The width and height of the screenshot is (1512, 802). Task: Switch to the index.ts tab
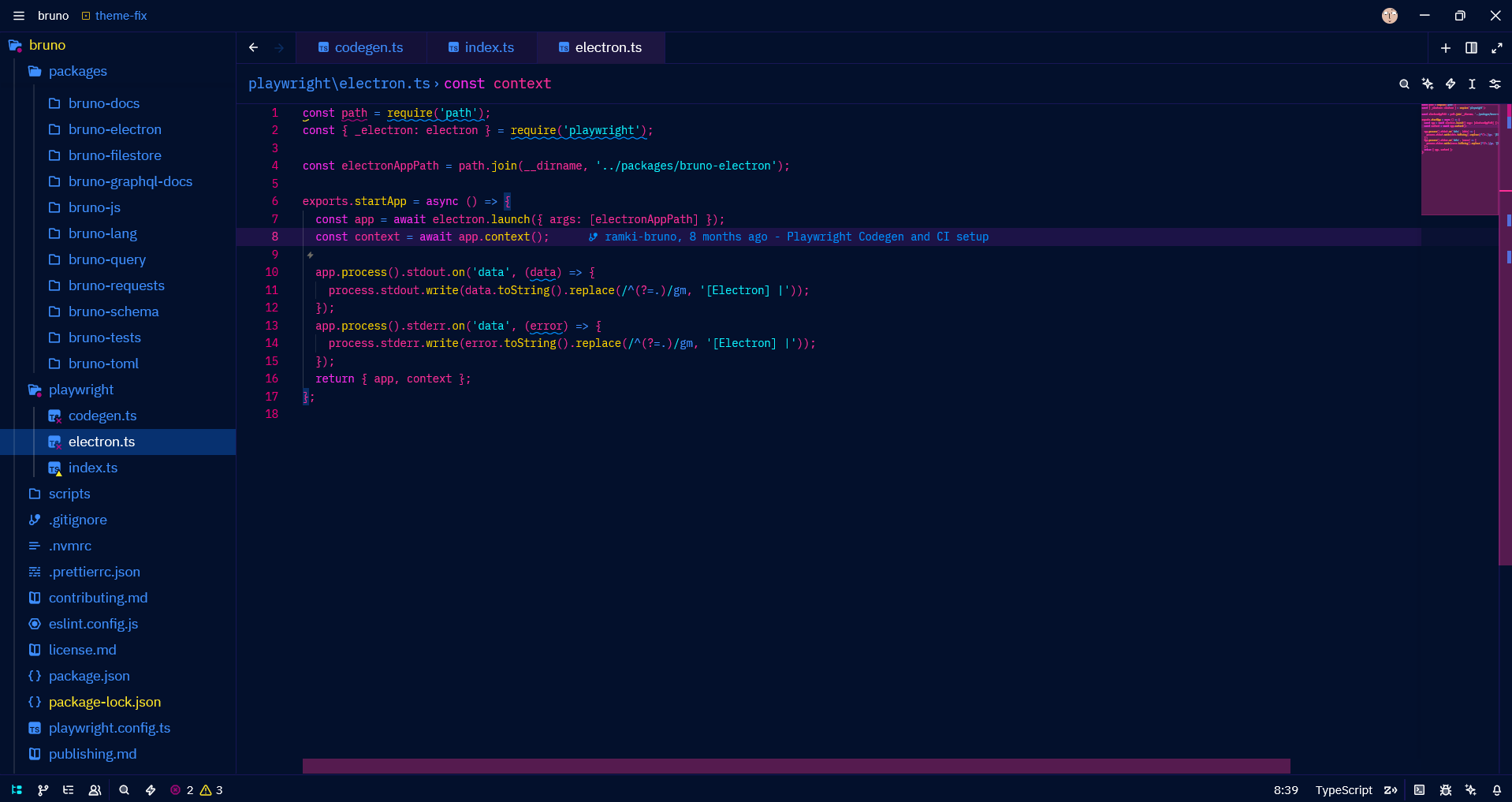[482, 47]
